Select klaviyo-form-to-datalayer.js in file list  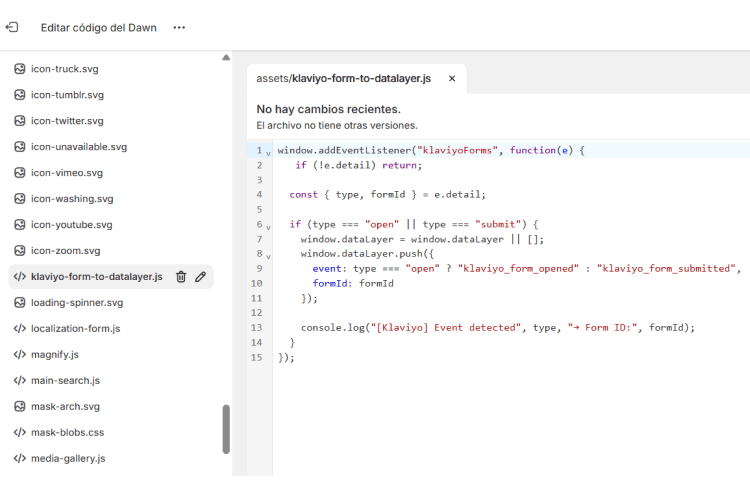pos(97,277)
